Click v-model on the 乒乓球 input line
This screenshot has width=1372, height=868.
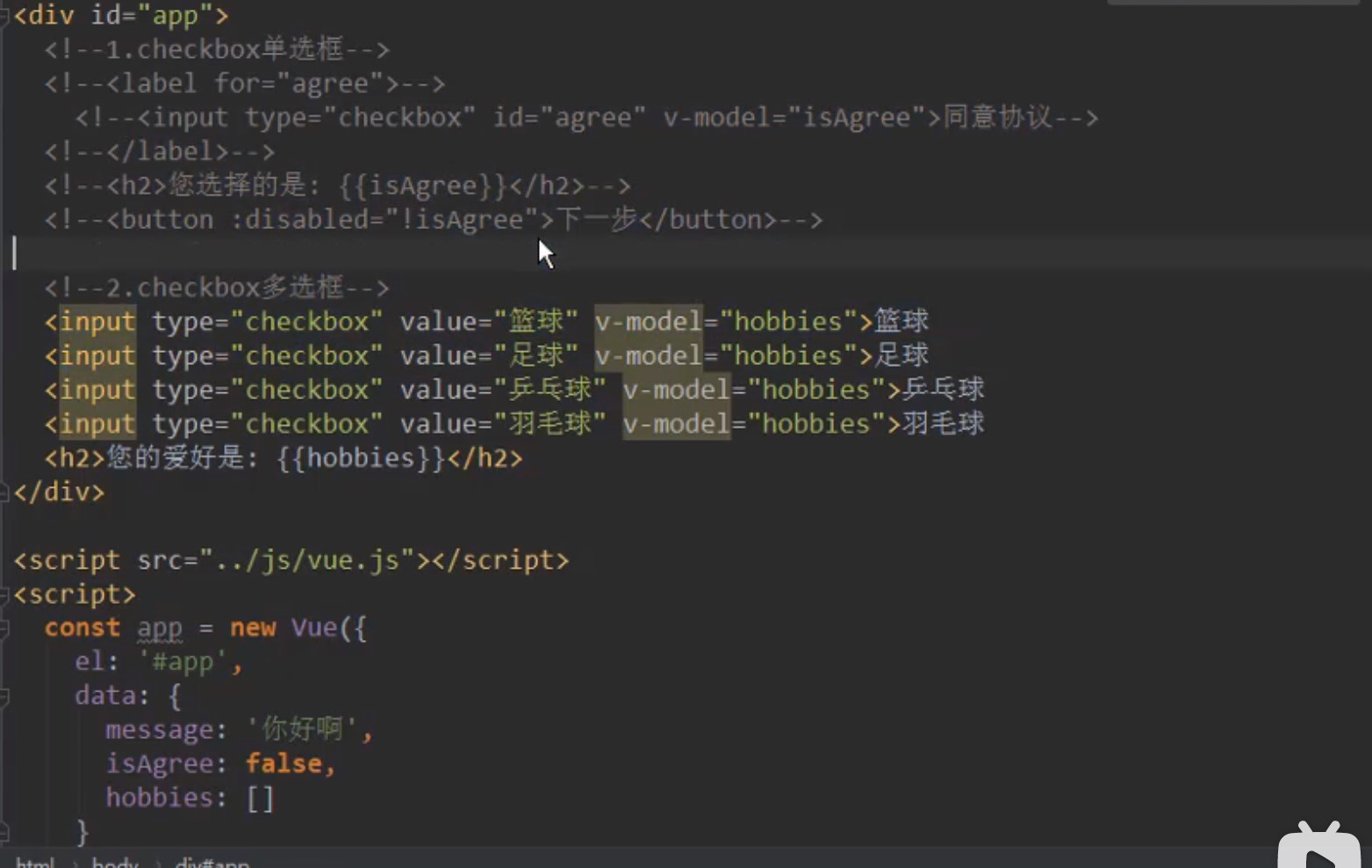[677, 391]
